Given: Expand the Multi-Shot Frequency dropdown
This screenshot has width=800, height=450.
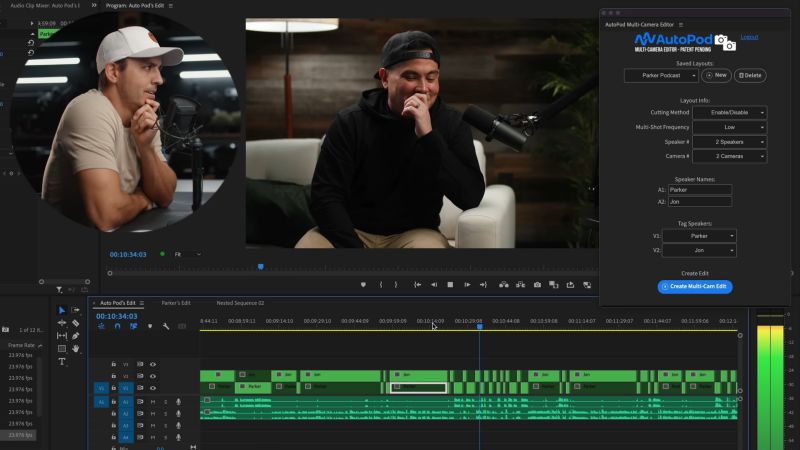Looking at the screenshot, I should (729, 128).
